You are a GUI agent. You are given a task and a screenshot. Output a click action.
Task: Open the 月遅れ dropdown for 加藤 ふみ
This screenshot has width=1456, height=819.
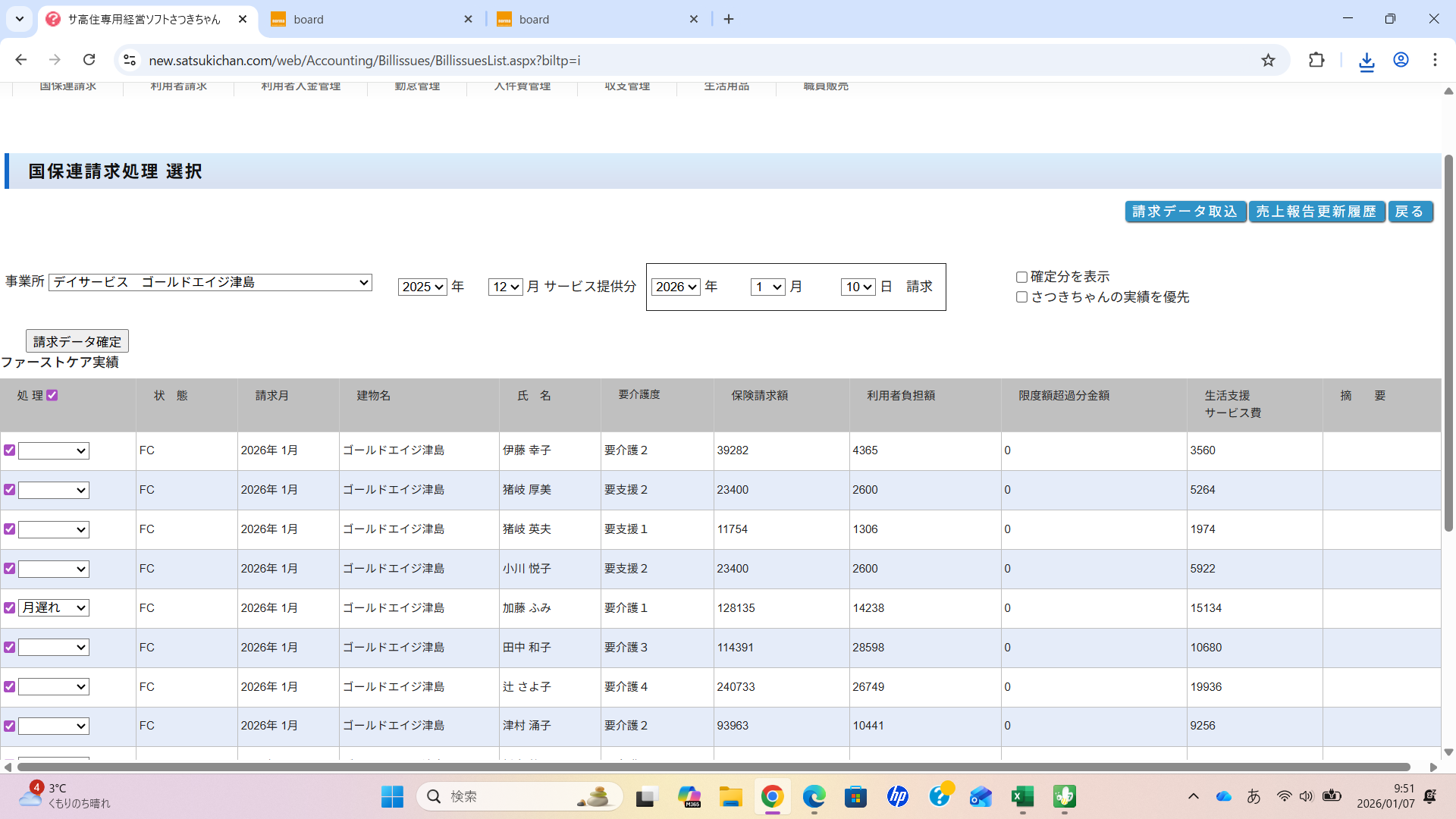coord(54,608)
